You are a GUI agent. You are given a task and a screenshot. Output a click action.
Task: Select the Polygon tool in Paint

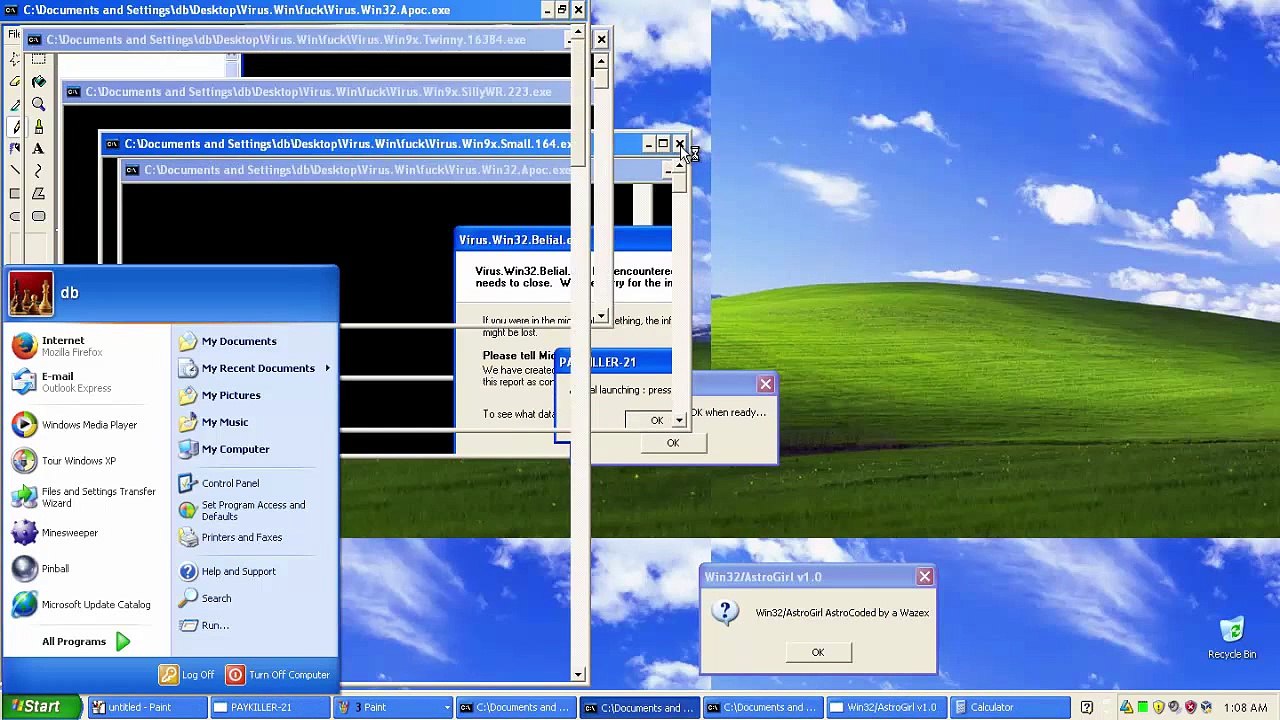click(39, 194)
